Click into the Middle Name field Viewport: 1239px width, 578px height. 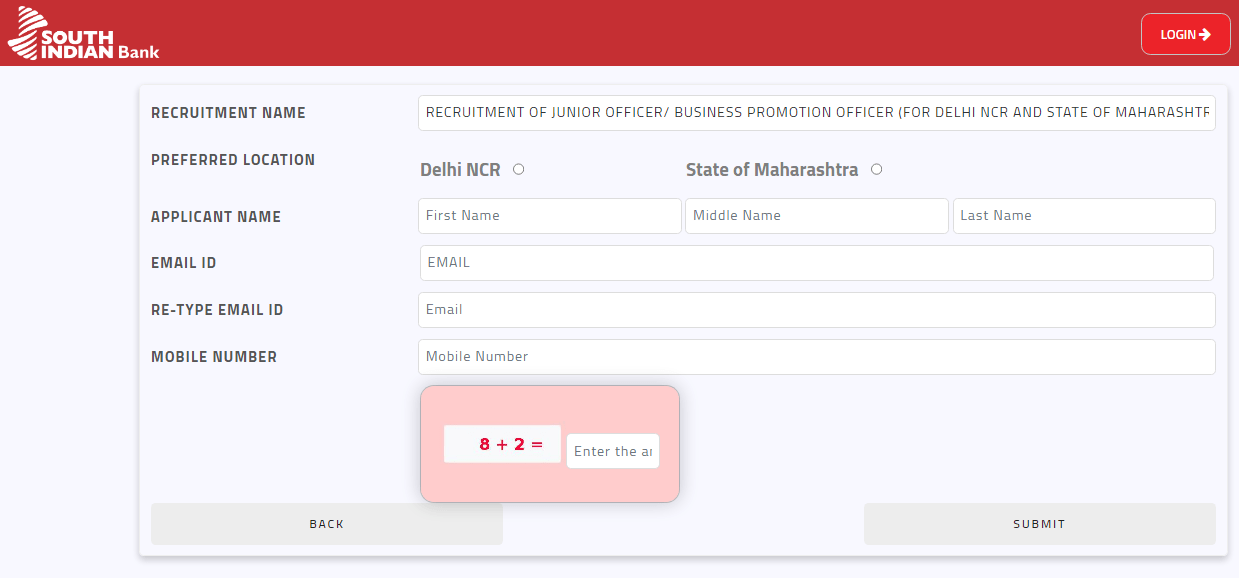pyautogui.click(x=816, y=216)
